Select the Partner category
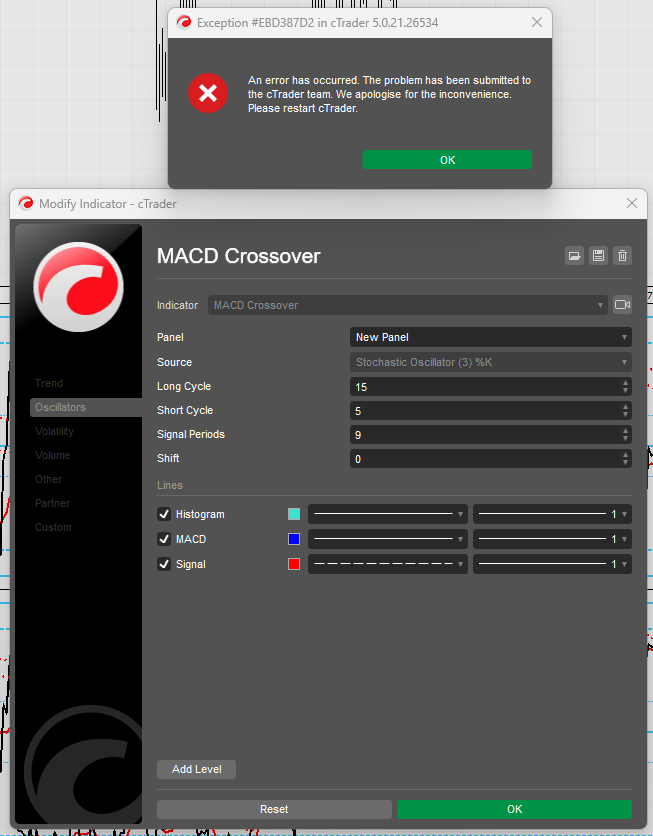This screenshot has height=836, width=653. (x=52, y=503)
